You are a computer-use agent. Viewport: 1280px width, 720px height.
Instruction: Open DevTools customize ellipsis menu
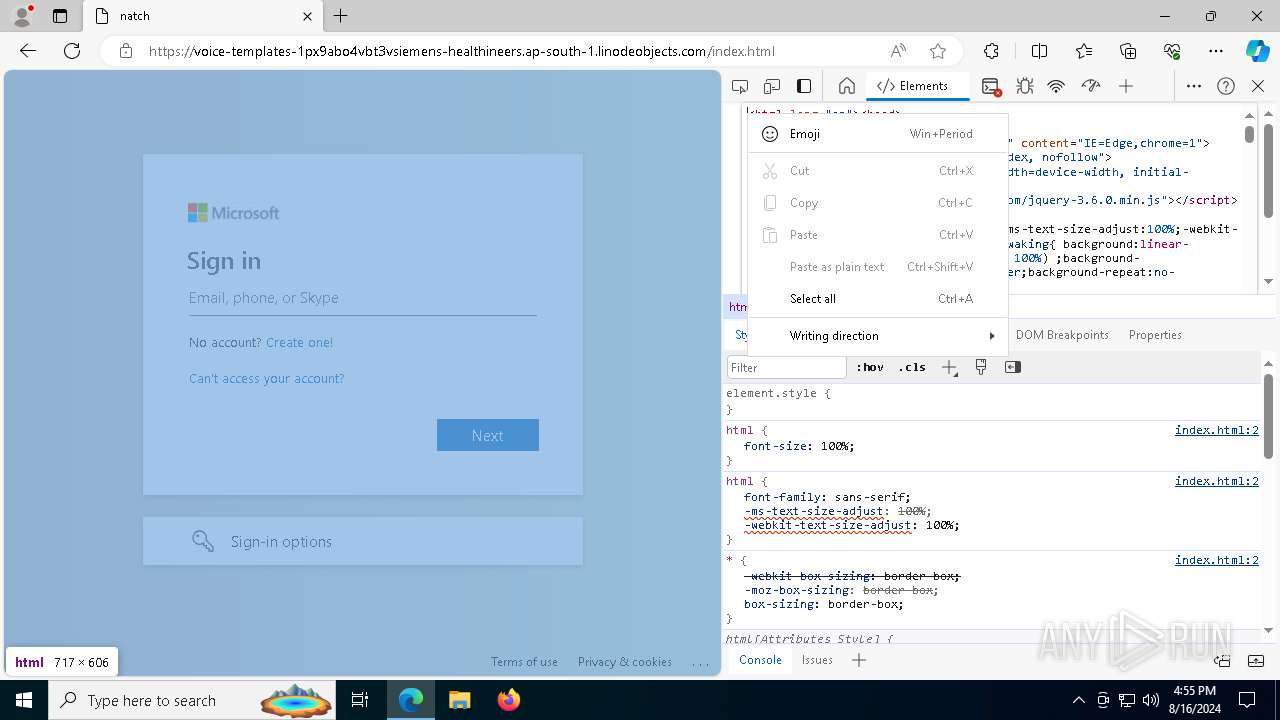1194,86
